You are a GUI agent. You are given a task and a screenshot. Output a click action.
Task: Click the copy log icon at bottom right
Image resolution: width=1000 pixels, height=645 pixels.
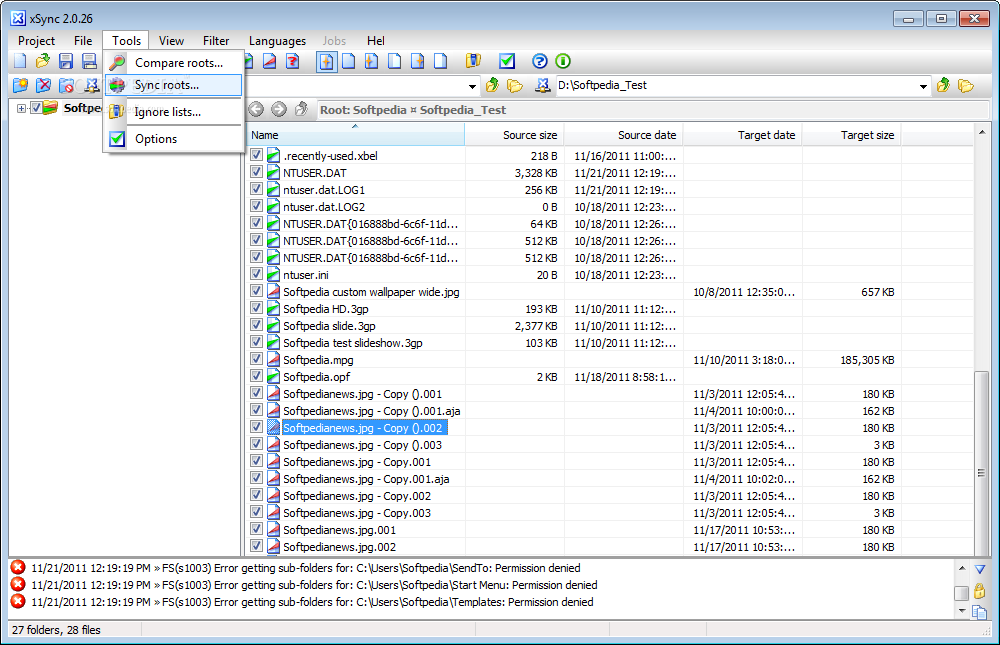[x=980, y=612]
